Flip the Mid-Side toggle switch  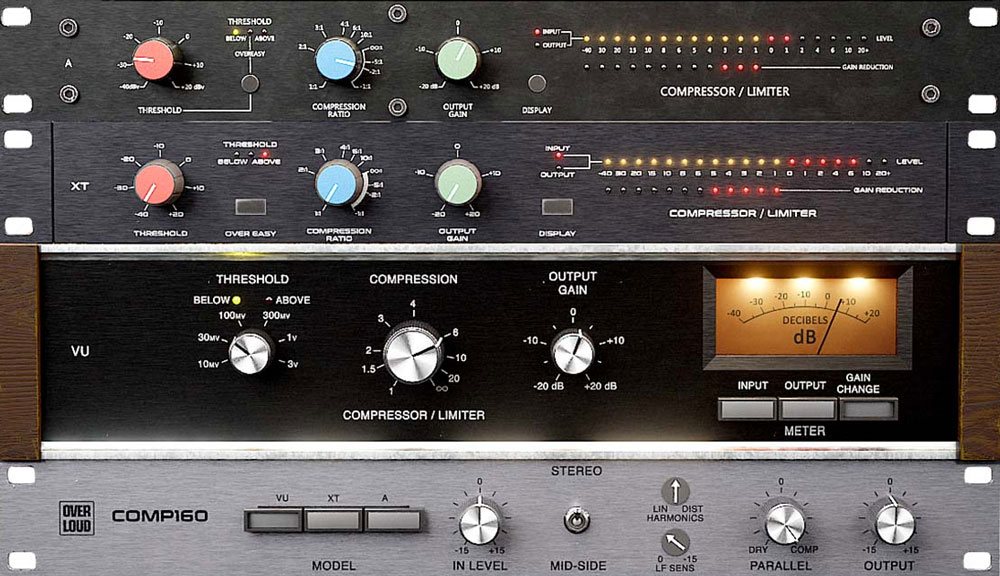pyautogui.click(x=576, y=521)
